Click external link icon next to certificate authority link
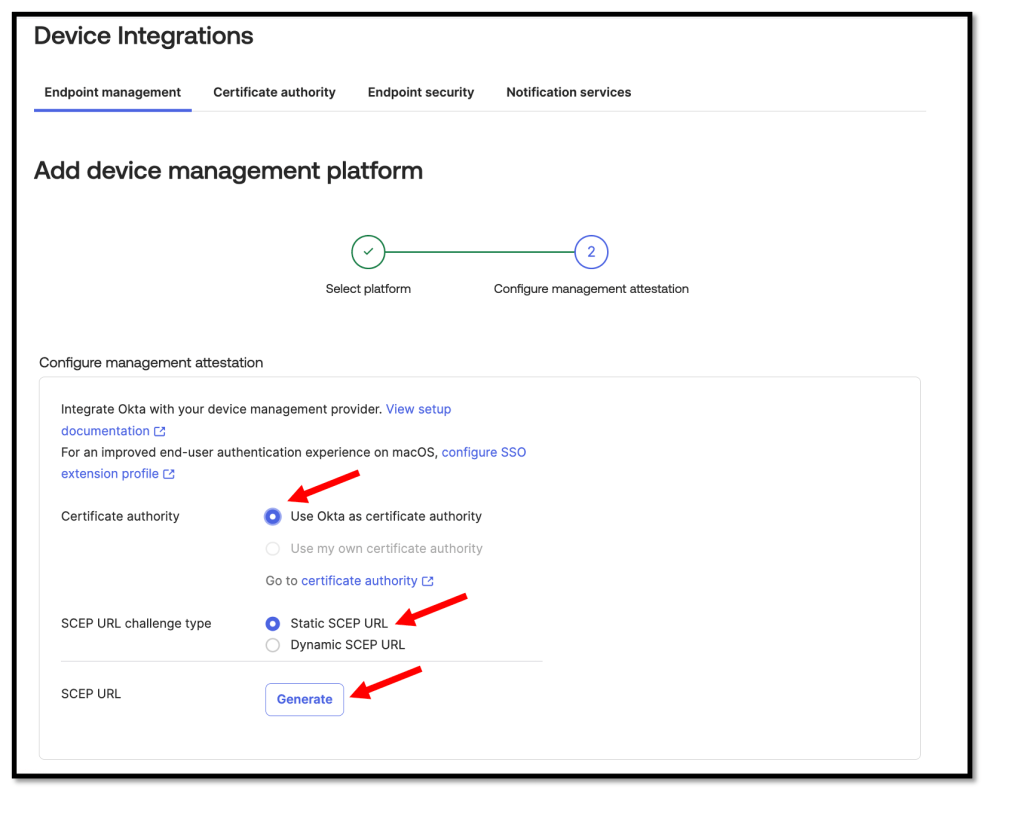 tap(428, 582)
